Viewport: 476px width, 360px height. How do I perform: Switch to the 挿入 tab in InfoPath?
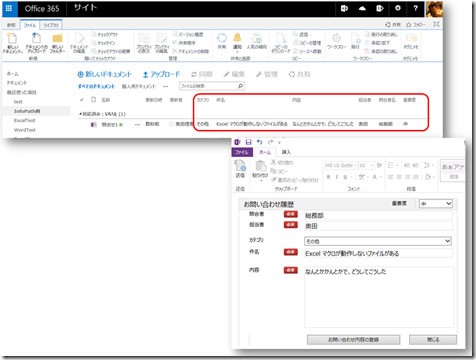point(286,152)
